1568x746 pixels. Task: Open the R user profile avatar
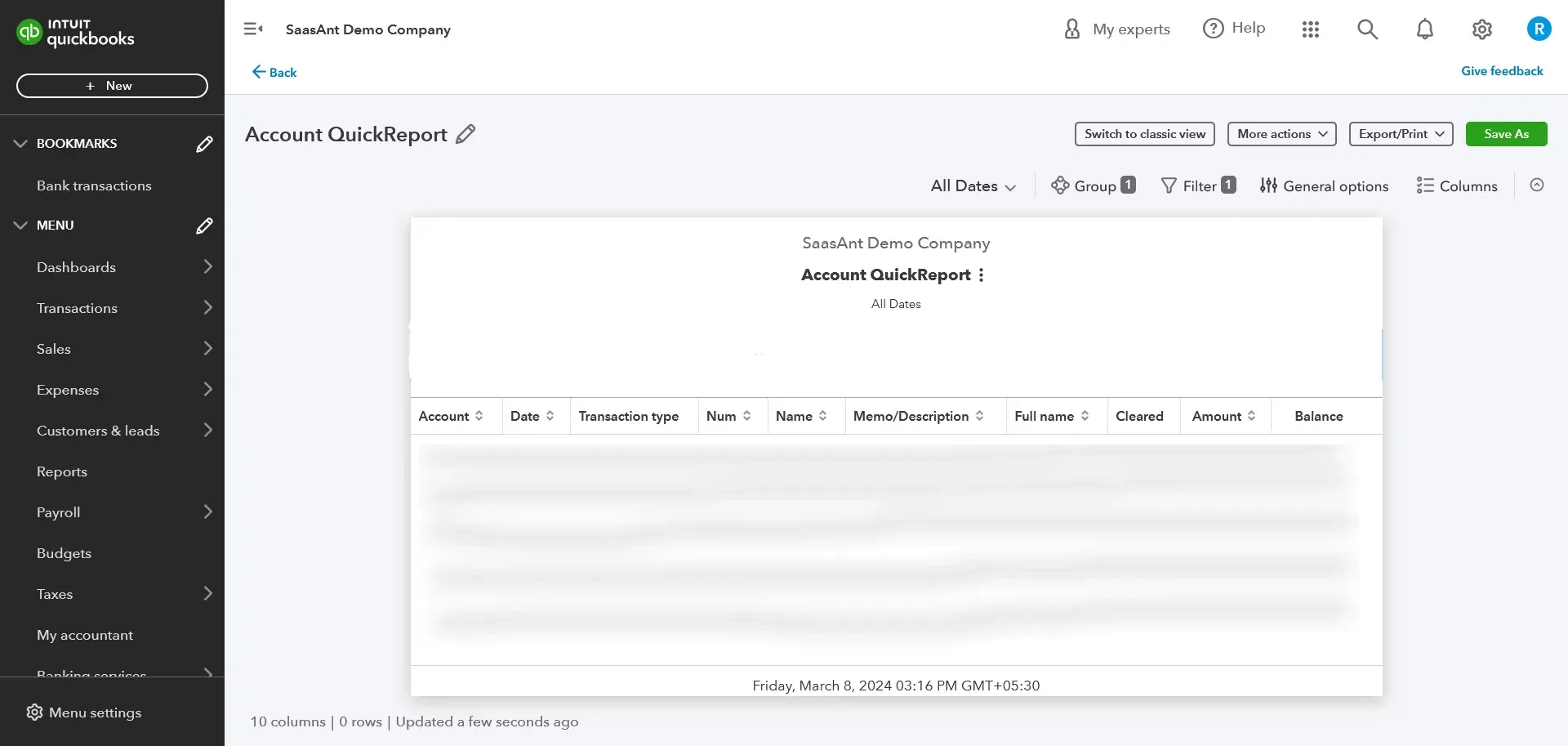pyautogui.click(x=1539, y=29)
